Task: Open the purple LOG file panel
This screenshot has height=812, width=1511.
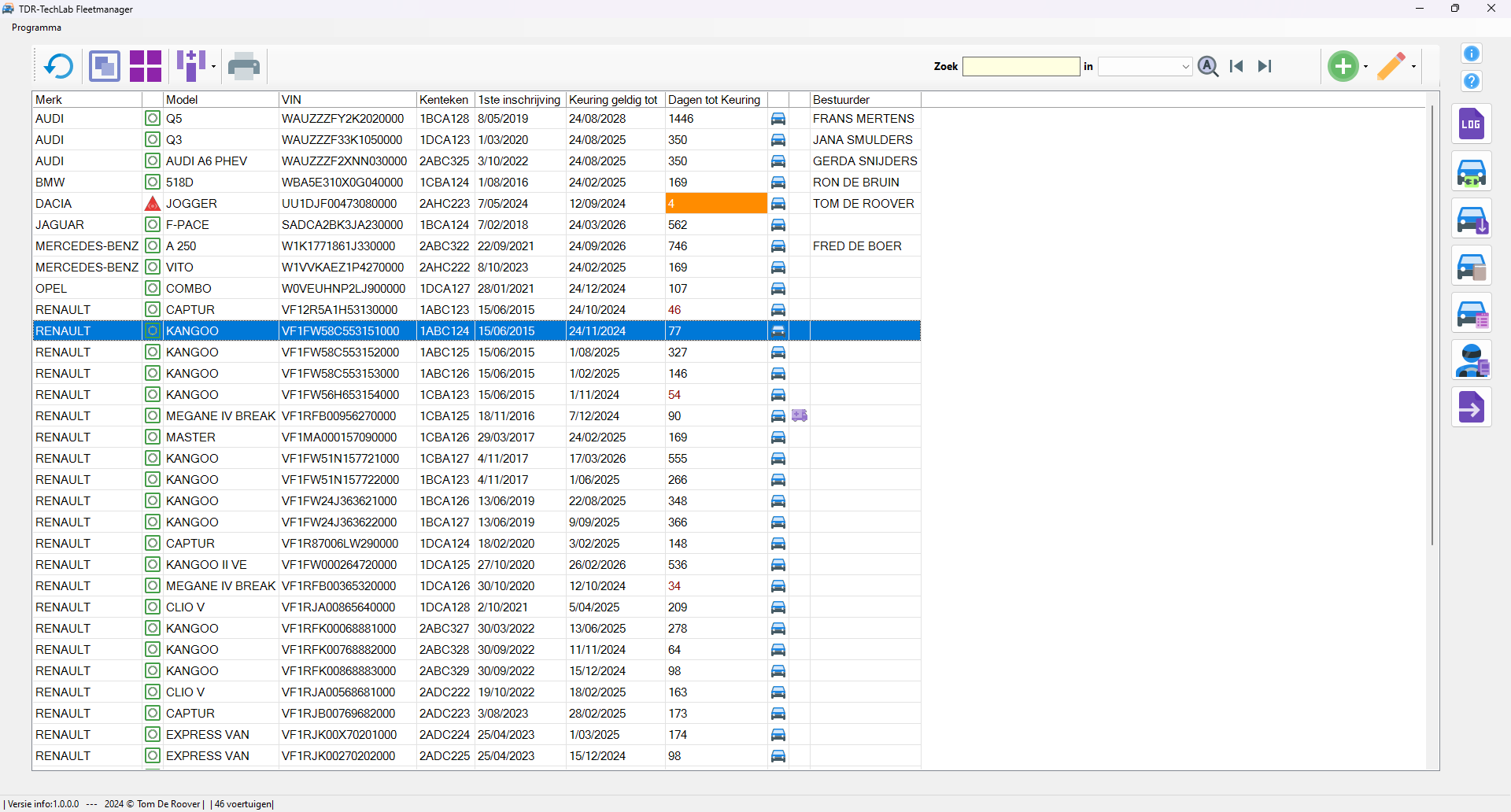Action: click(x=1471, y=124)
